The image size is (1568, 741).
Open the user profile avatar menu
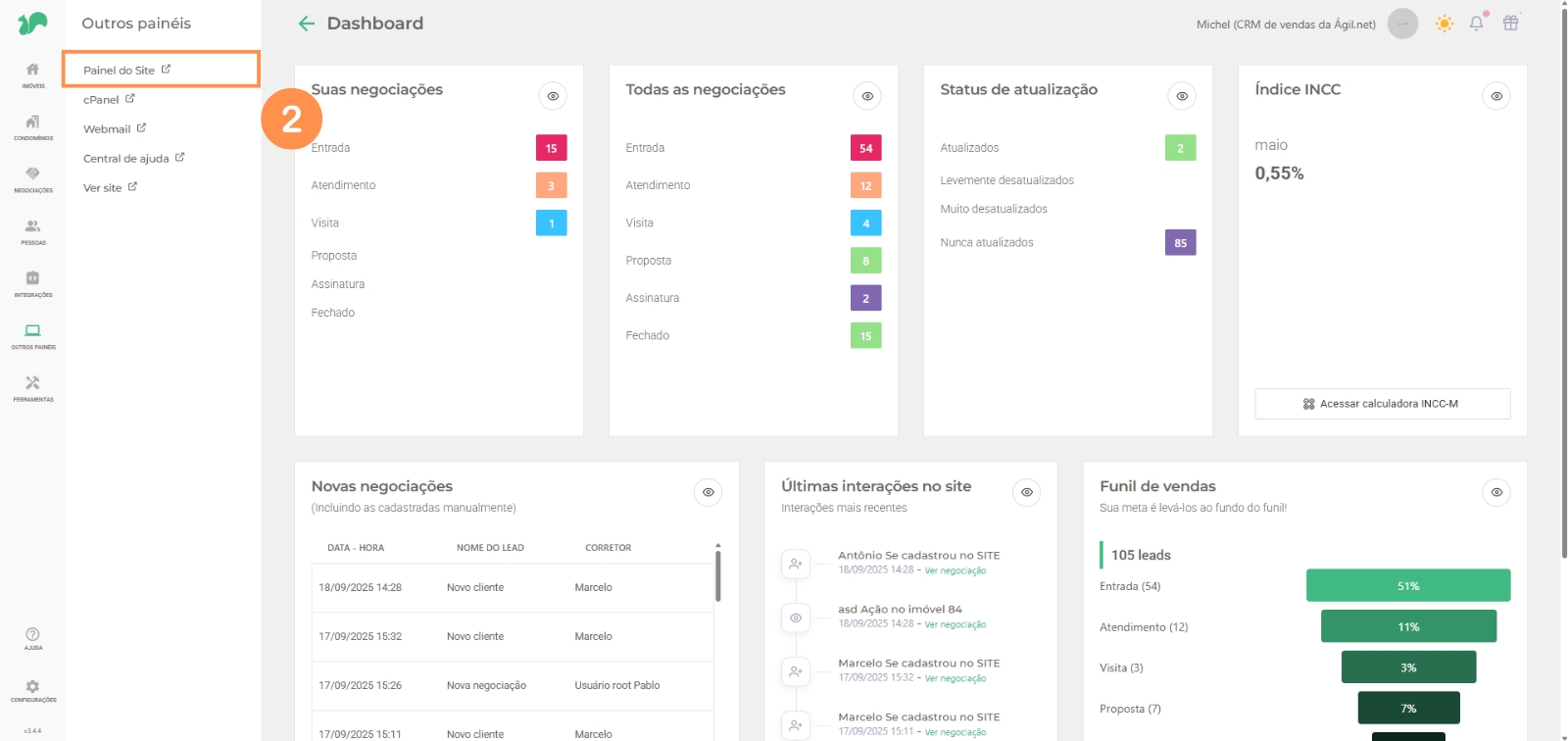1402,24
